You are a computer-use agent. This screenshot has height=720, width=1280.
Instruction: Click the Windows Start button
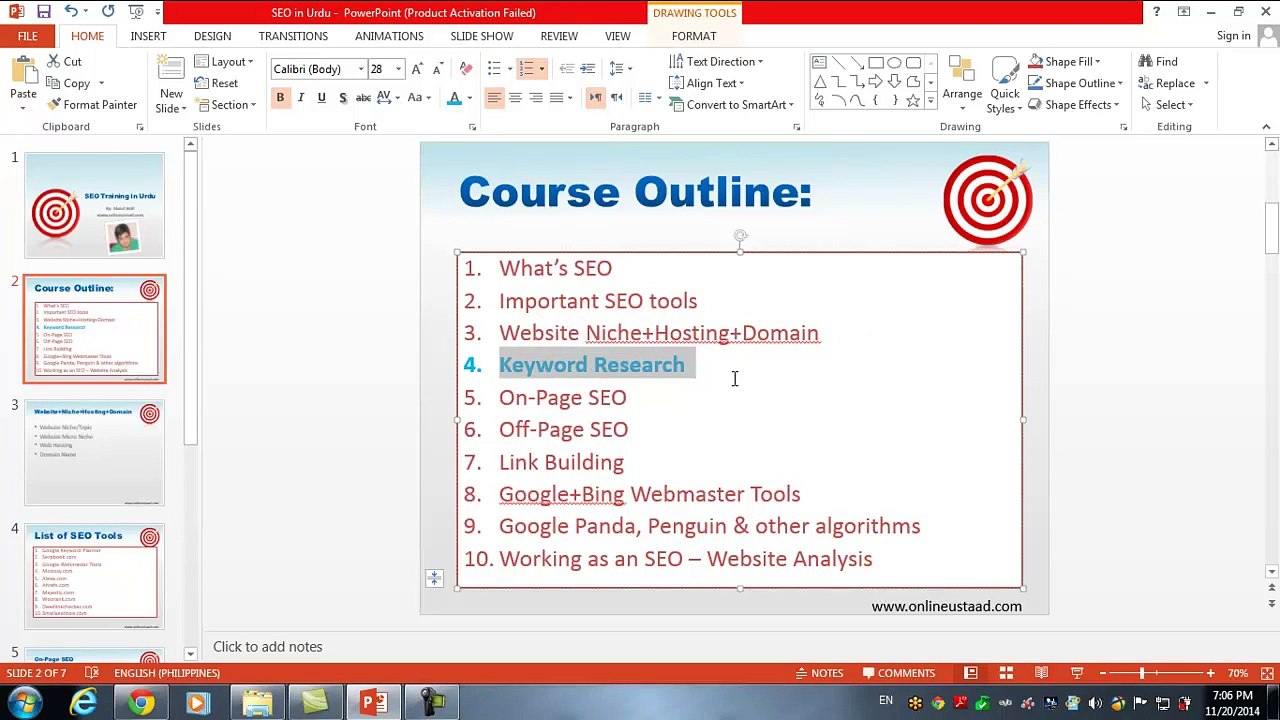24,703
